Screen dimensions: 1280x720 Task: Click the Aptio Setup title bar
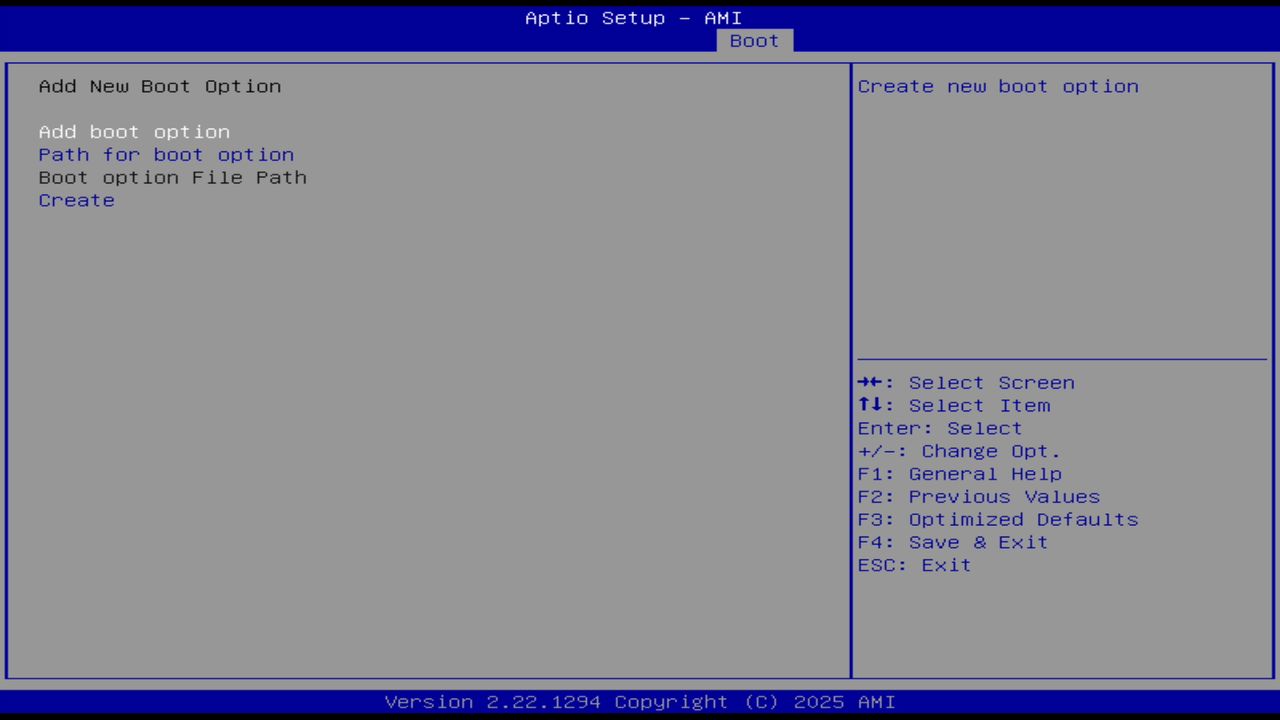pos(633,17)
